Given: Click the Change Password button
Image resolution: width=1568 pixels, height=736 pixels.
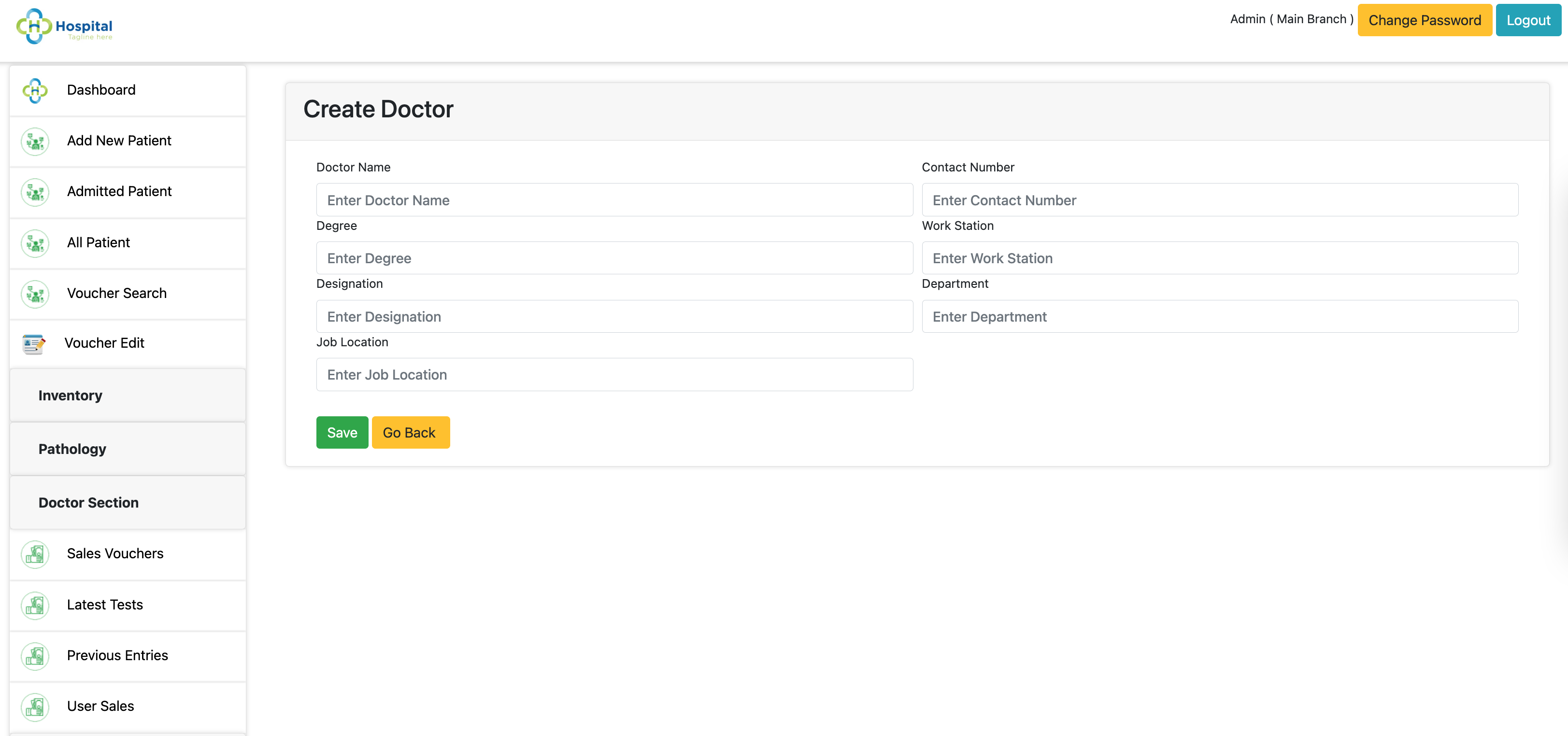Looking at the screenshot, I should 1425,20.
